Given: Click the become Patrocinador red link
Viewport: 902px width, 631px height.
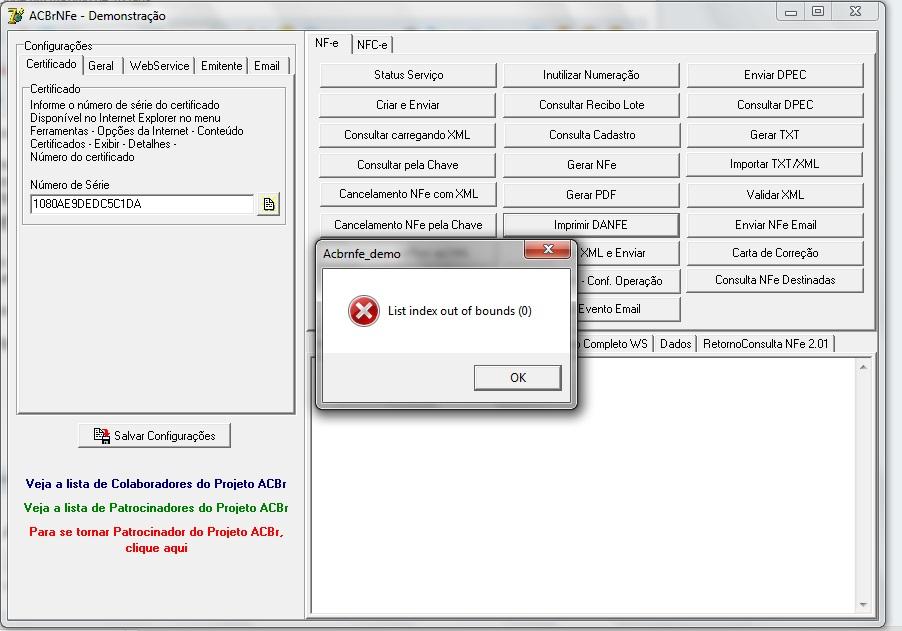Looking at the screenshot, I should coord(156,540).
